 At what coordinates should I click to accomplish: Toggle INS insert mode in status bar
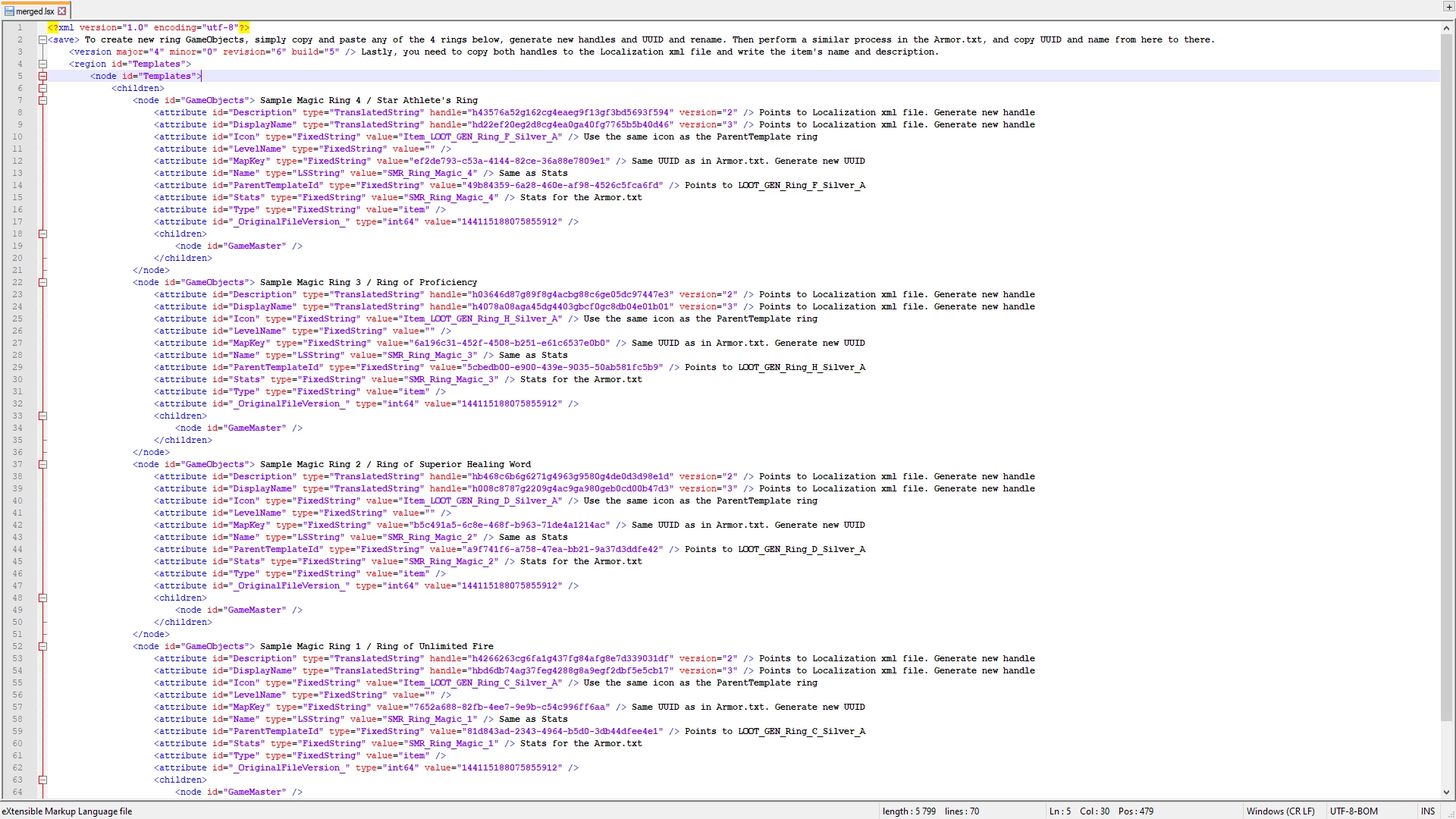[x=1428, y=811]
